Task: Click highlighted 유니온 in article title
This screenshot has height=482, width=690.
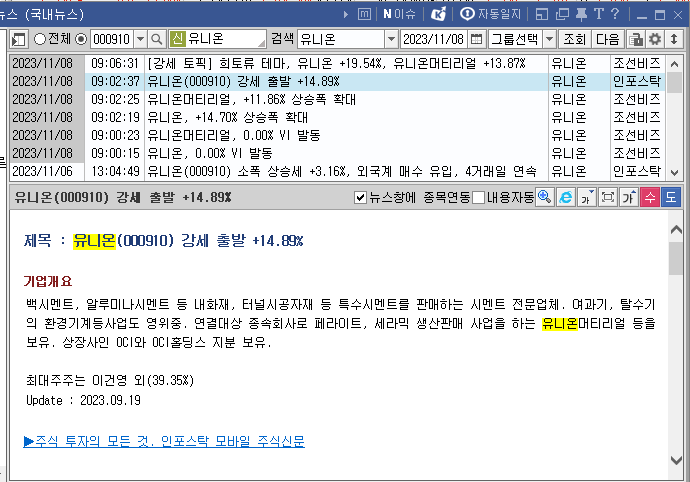Action: pos(94,241)
